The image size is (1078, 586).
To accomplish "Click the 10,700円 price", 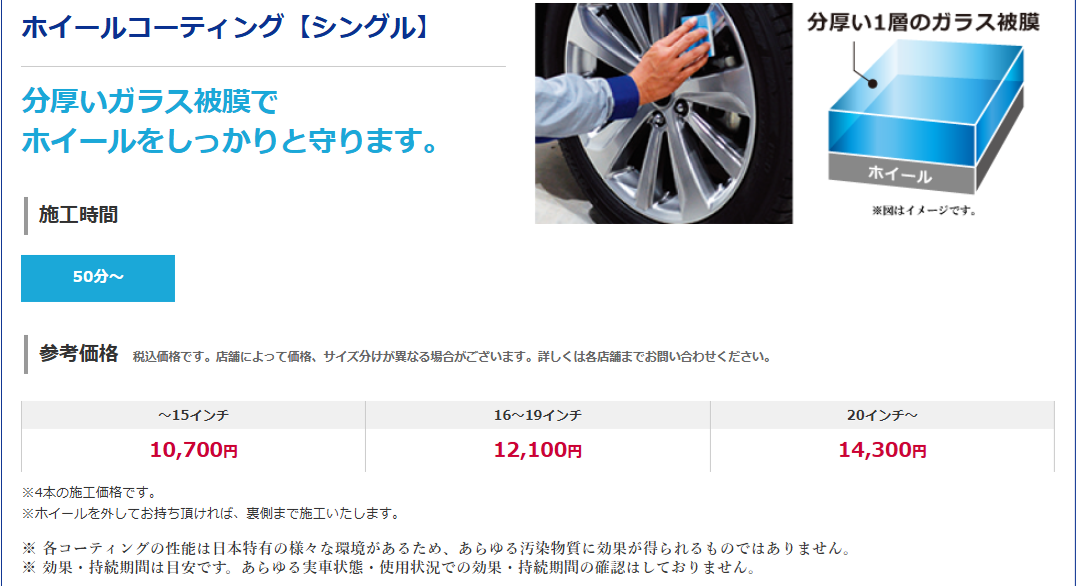I will click(x=194, y=451).
